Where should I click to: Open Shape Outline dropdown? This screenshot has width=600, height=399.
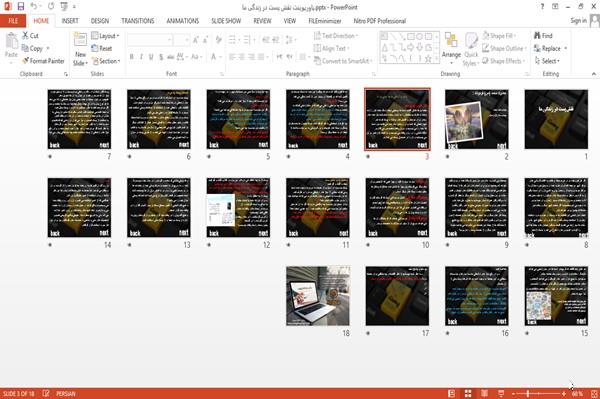pyautogui.click(x=504, y=48)
